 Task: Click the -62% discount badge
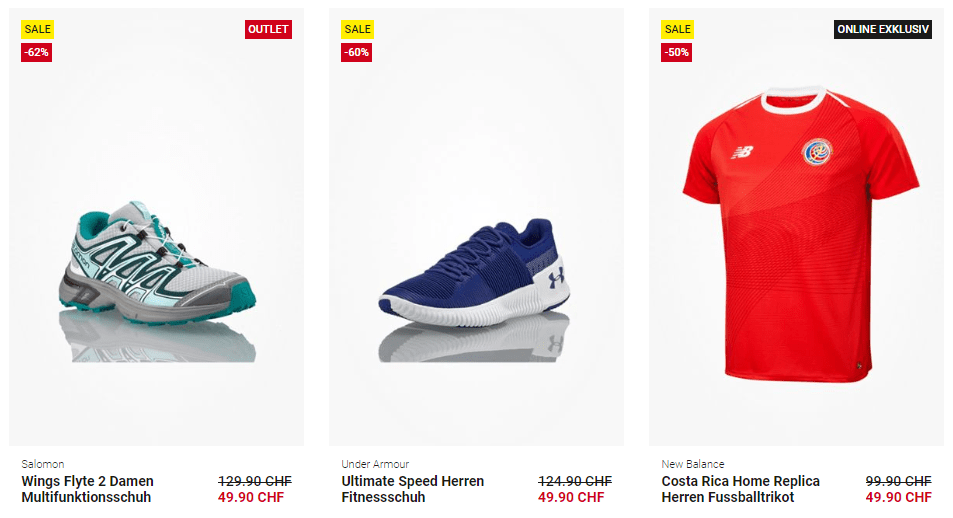[x=36, y=52]
